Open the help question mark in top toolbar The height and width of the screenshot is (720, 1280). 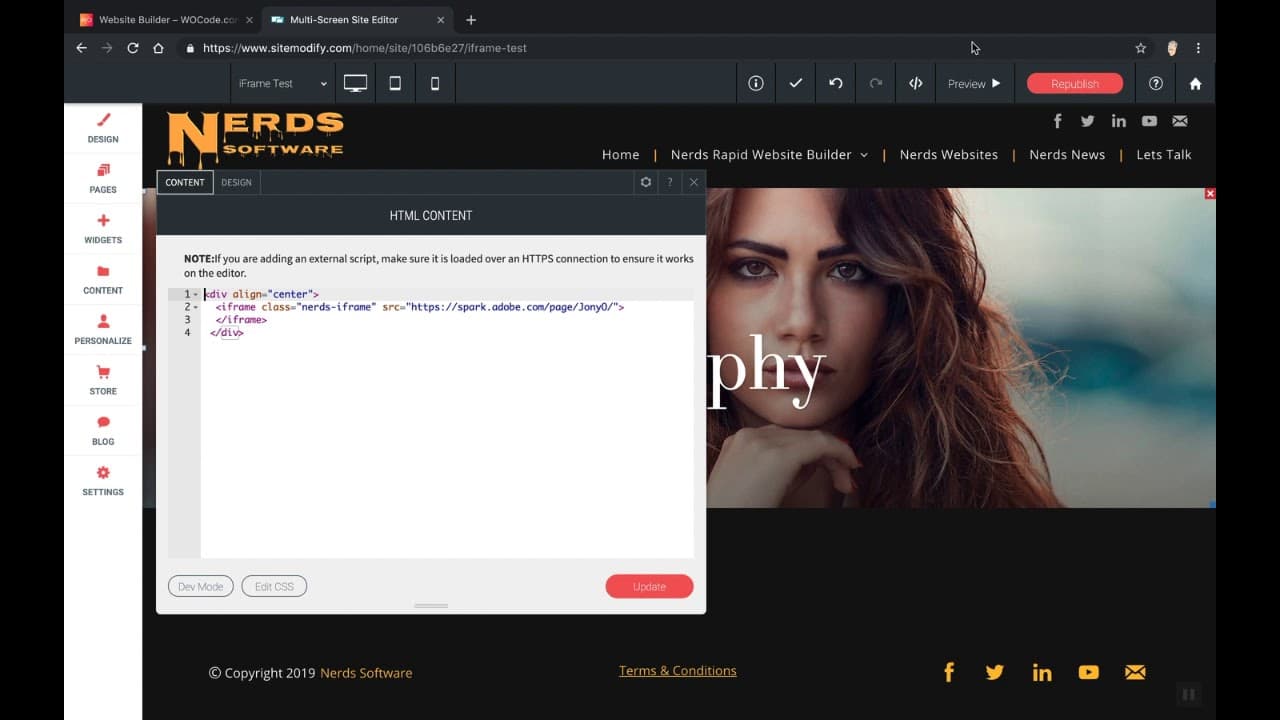pyautogui.click(x=1156, y=84)
